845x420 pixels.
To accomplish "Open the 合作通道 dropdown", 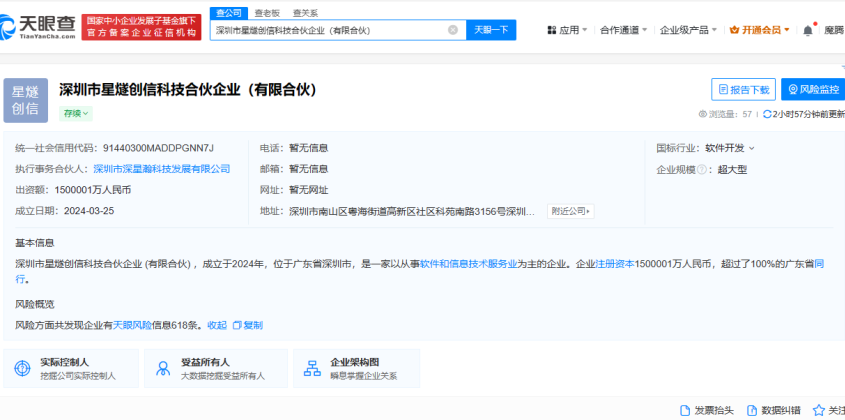I will point(624,30).
